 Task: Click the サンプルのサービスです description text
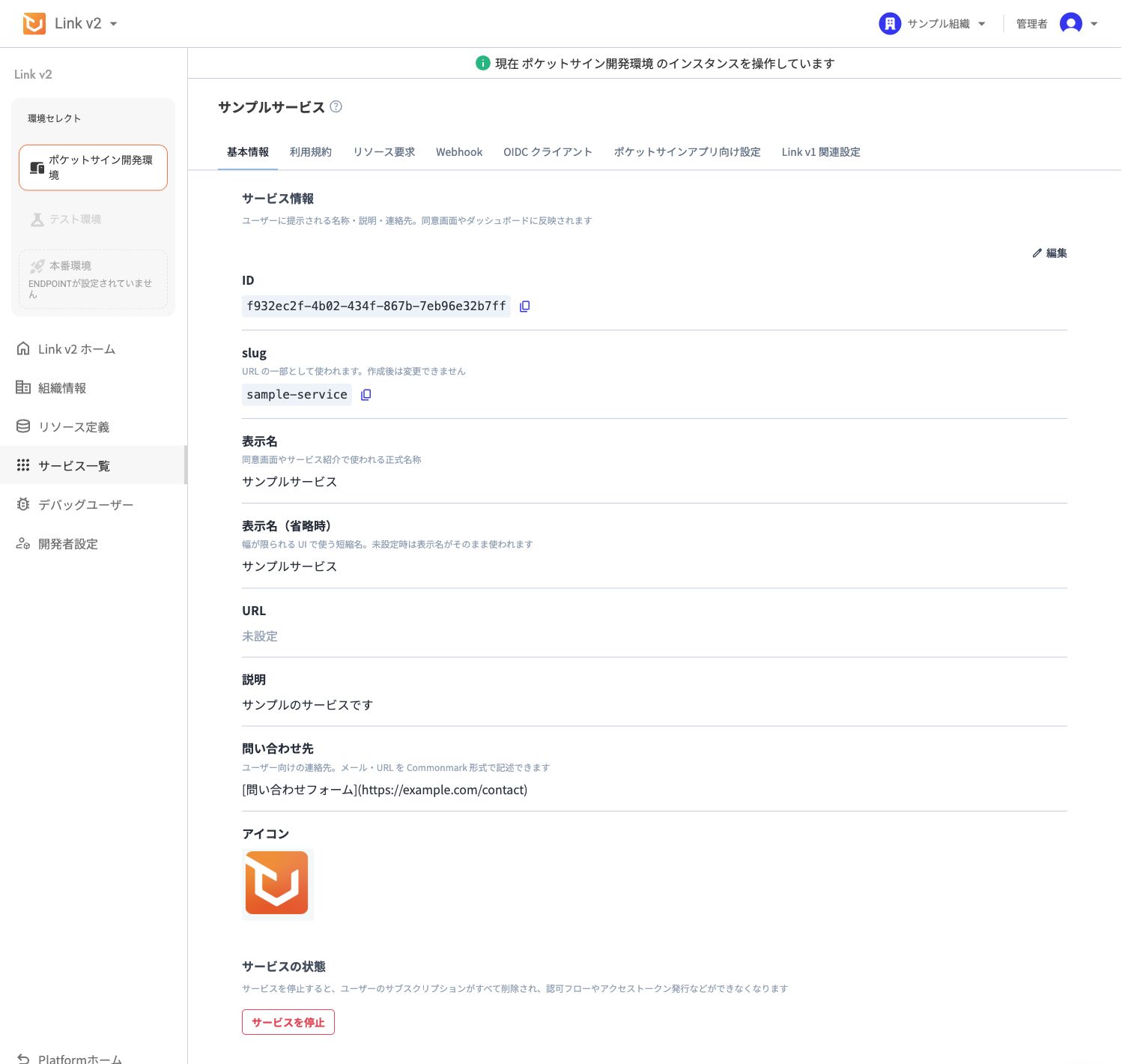click(x=307, y=705)
